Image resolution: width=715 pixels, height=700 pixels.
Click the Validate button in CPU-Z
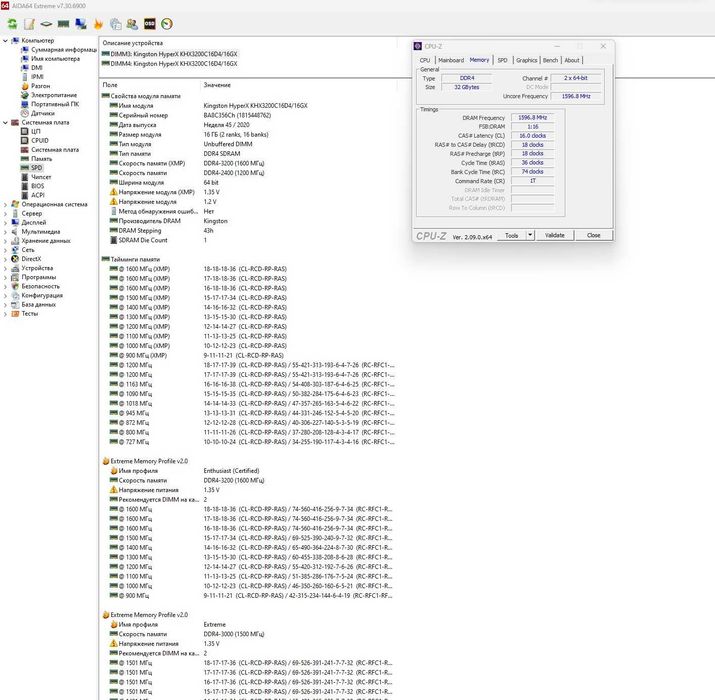pyautogui.click(x=554, y=235)
